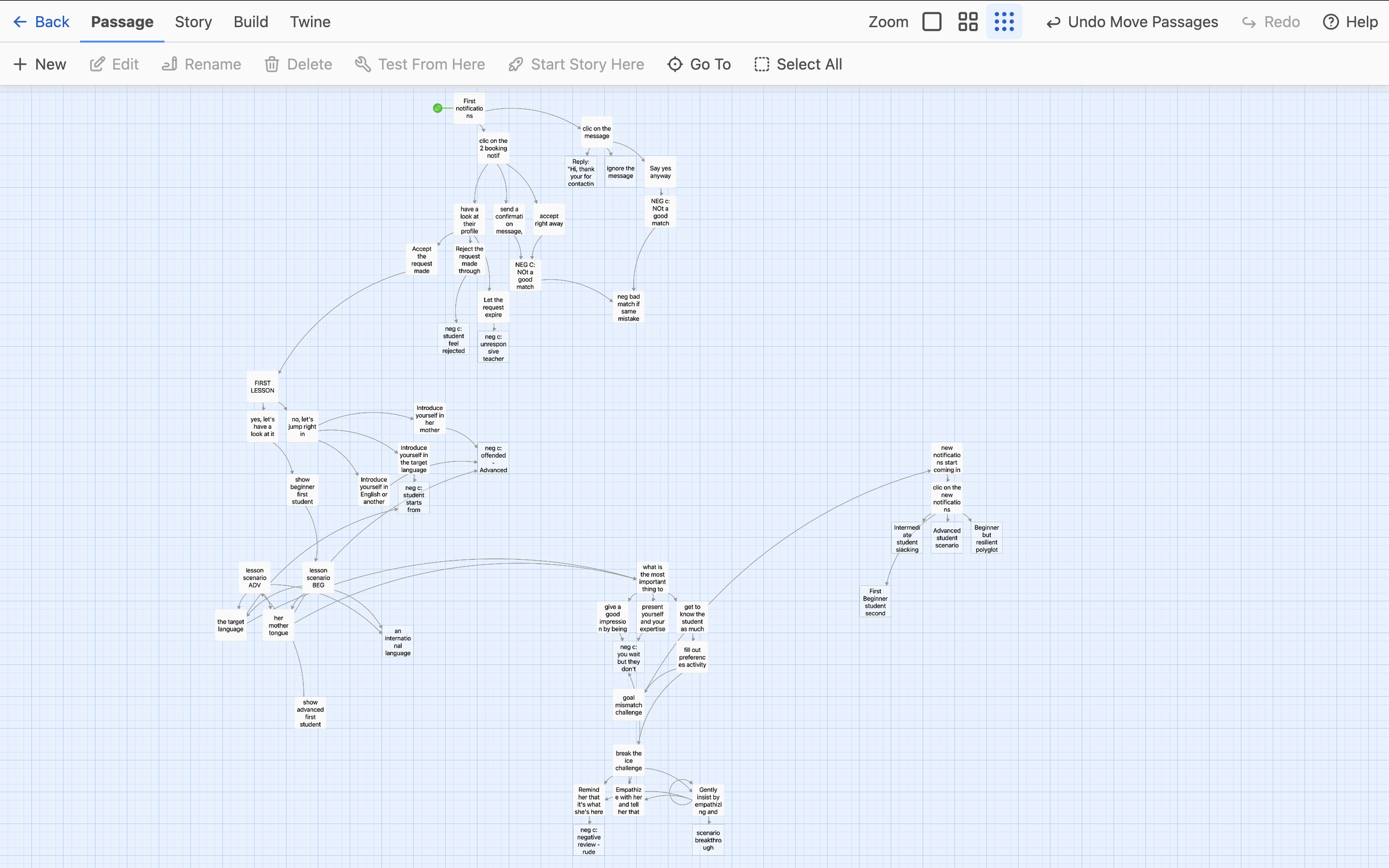Click the green start story rocket marker
The height and width of the screenshot is (868, 1389).
438,108
